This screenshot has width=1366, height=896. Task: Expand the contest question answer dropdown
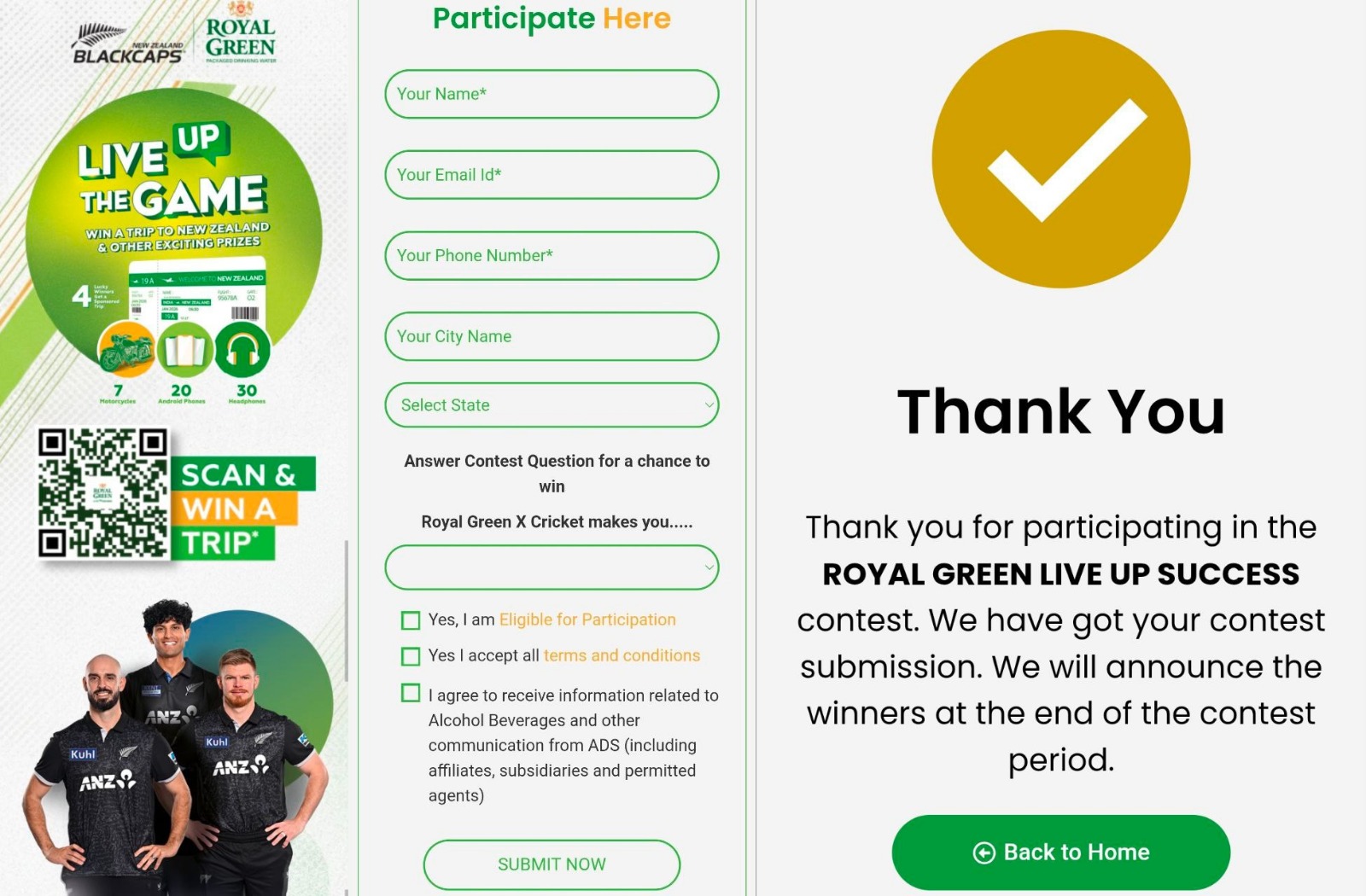point(552,567)
